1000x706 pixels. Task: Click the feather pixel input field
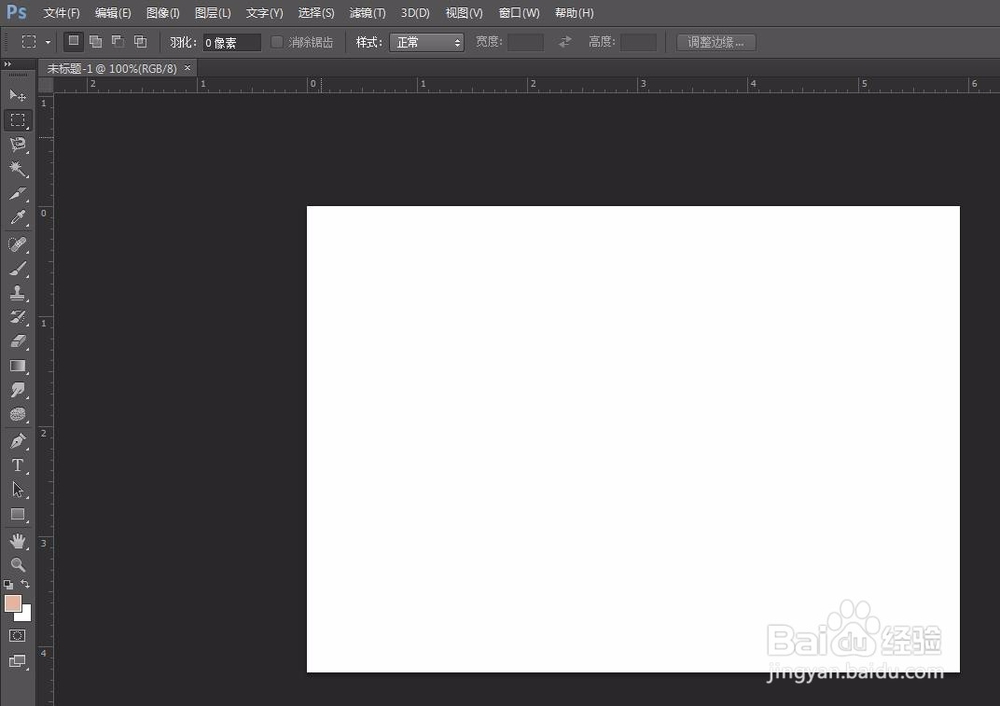tap(232, 43)
